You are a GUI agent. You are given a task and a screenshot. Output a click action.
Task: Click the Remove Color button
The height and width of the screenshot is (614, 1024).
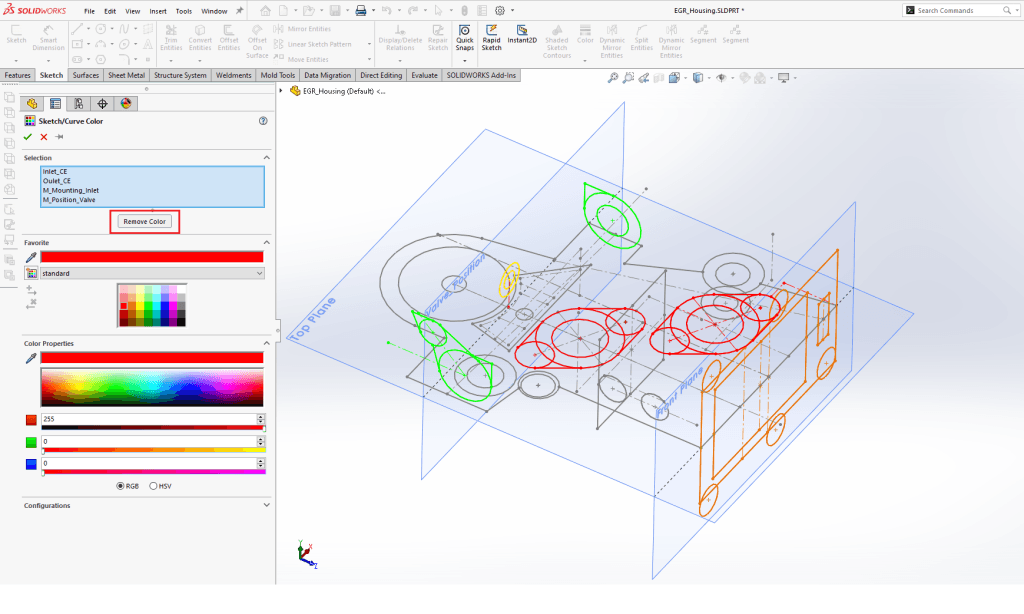pos(145,221)
